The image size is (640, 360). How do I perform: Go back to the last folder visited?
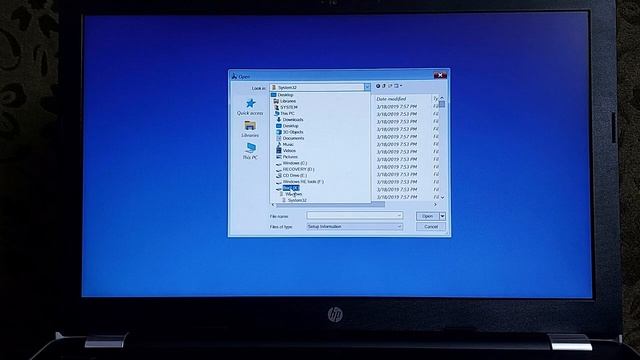pyautogui.click(x=378, y=86)
